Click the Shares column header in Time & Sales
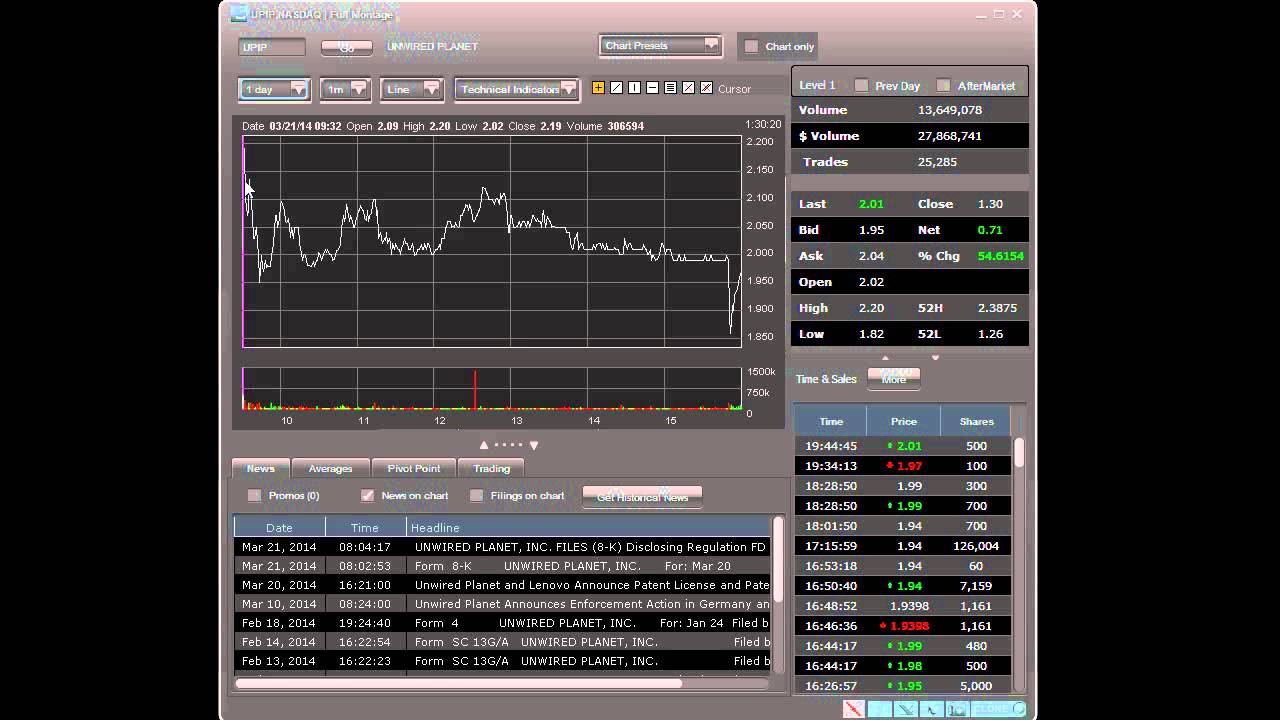 tap(976, 421)
